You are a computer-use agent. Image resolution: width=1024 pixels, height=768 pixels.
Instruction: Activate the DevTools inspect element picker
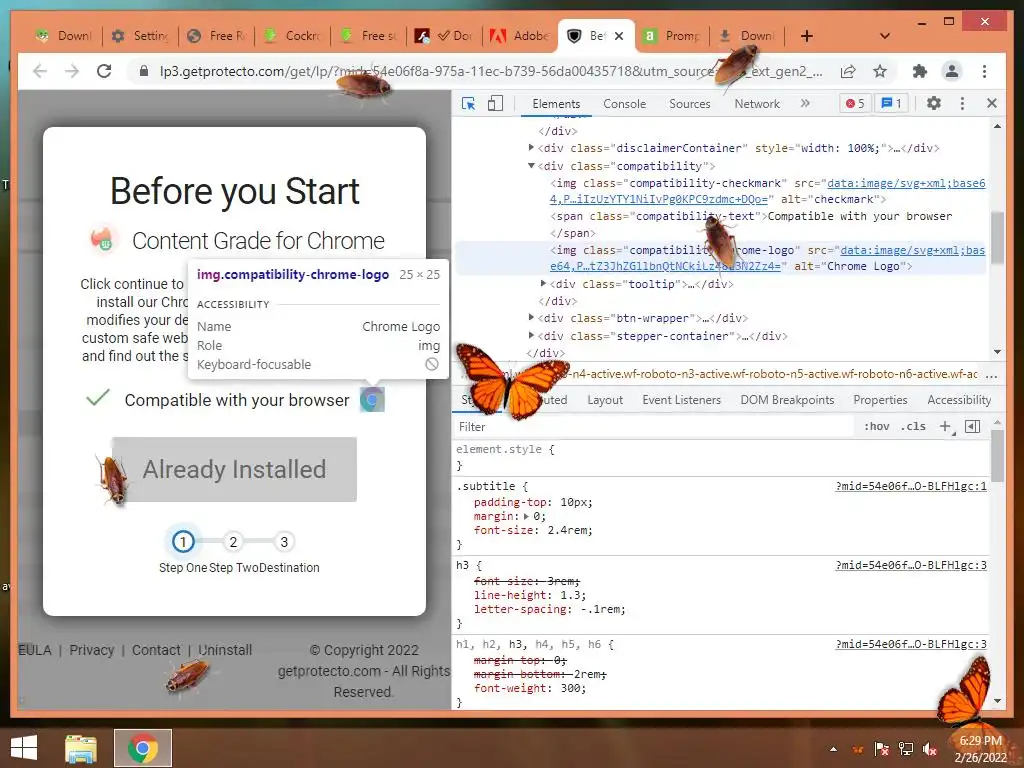pyautogui.click(x=468, y=103)
